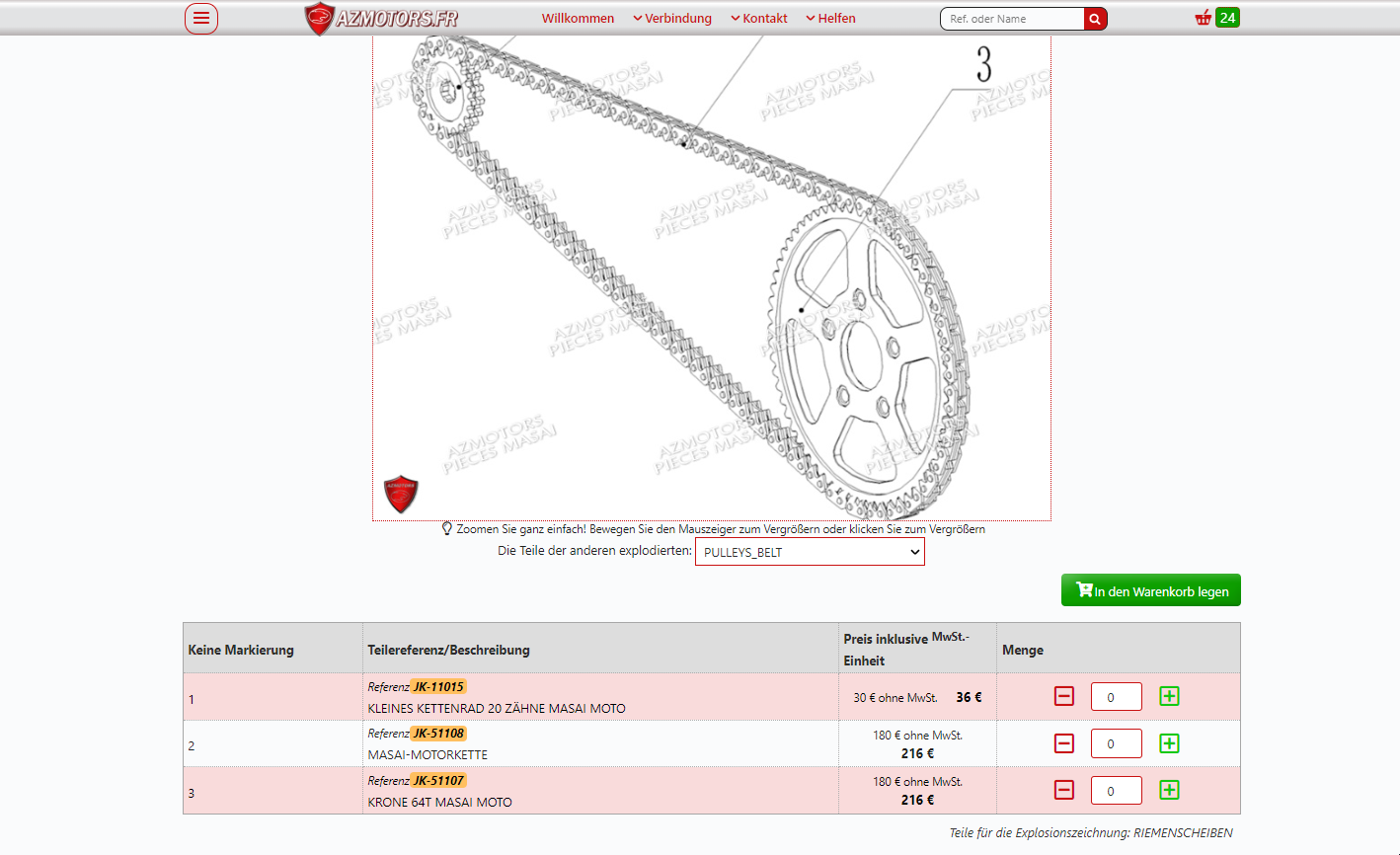Expand the Kontakt dropdown menu
This screenshot has height=855, width=1400.
pos(759,19)
